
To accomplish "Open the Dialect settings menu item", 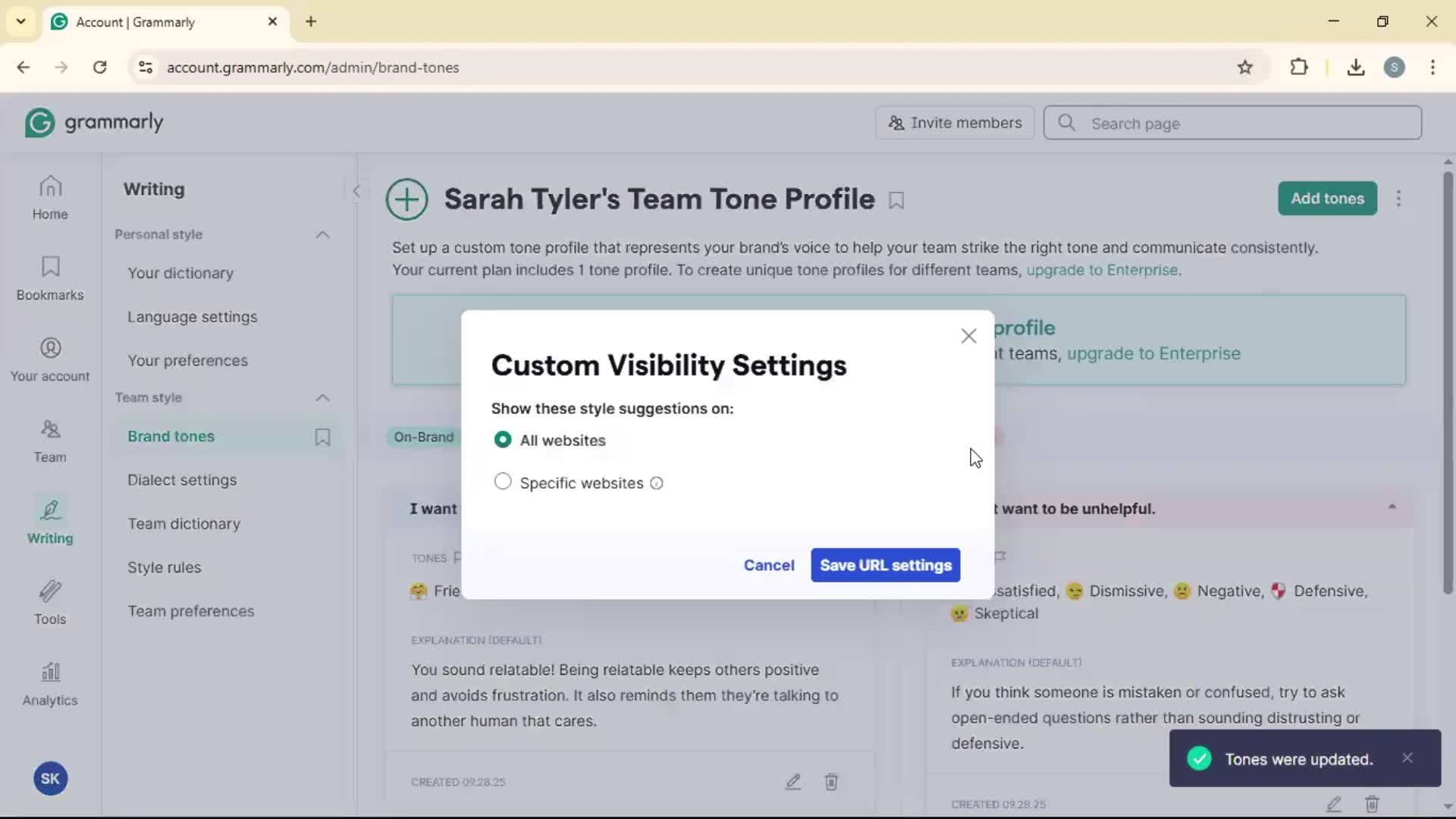I will pos(182,480).
